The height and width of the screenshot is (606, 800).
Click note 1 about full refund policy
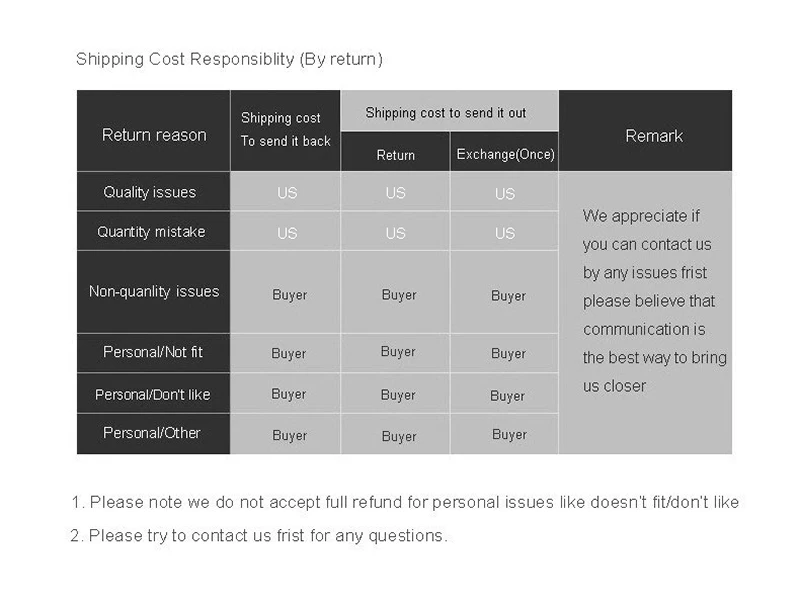pyautogui.click(x=405, y=502)
